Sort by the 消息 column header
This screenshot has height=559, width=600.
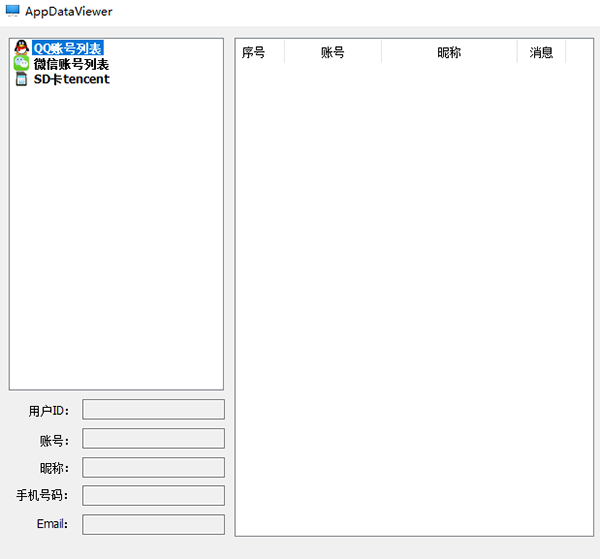click(541, 52)
